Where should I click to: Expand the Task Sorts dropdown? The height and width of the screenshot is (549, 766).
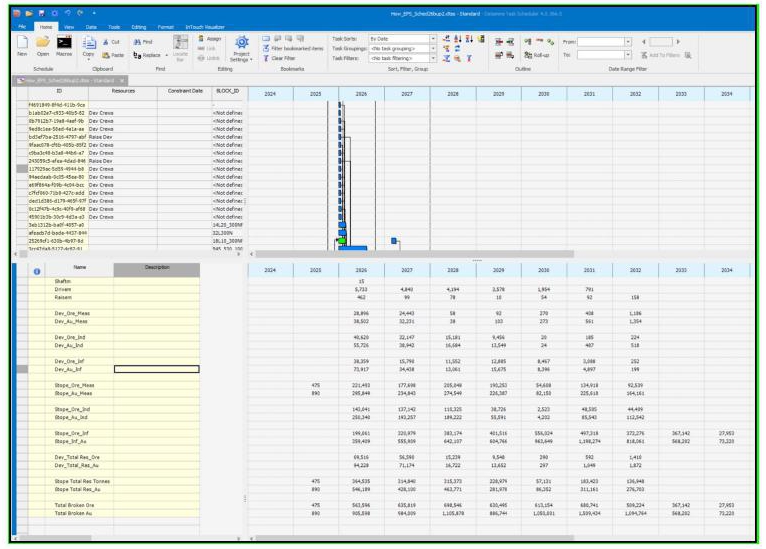tap(433, 39)
